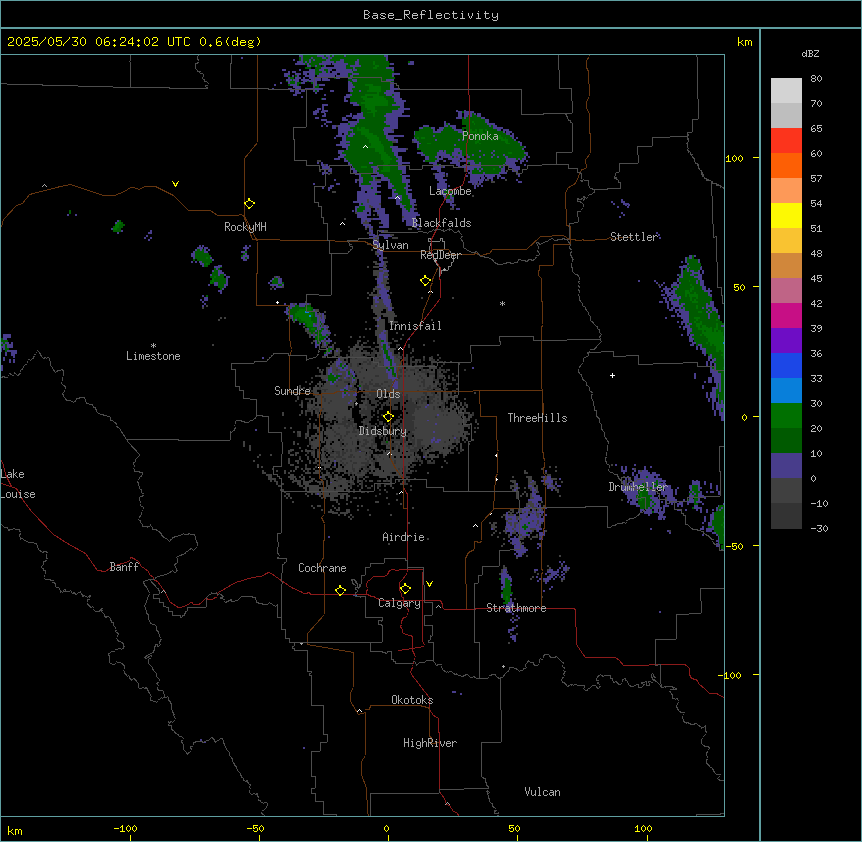Click the Sylvan label on the map

pos(390,245)
